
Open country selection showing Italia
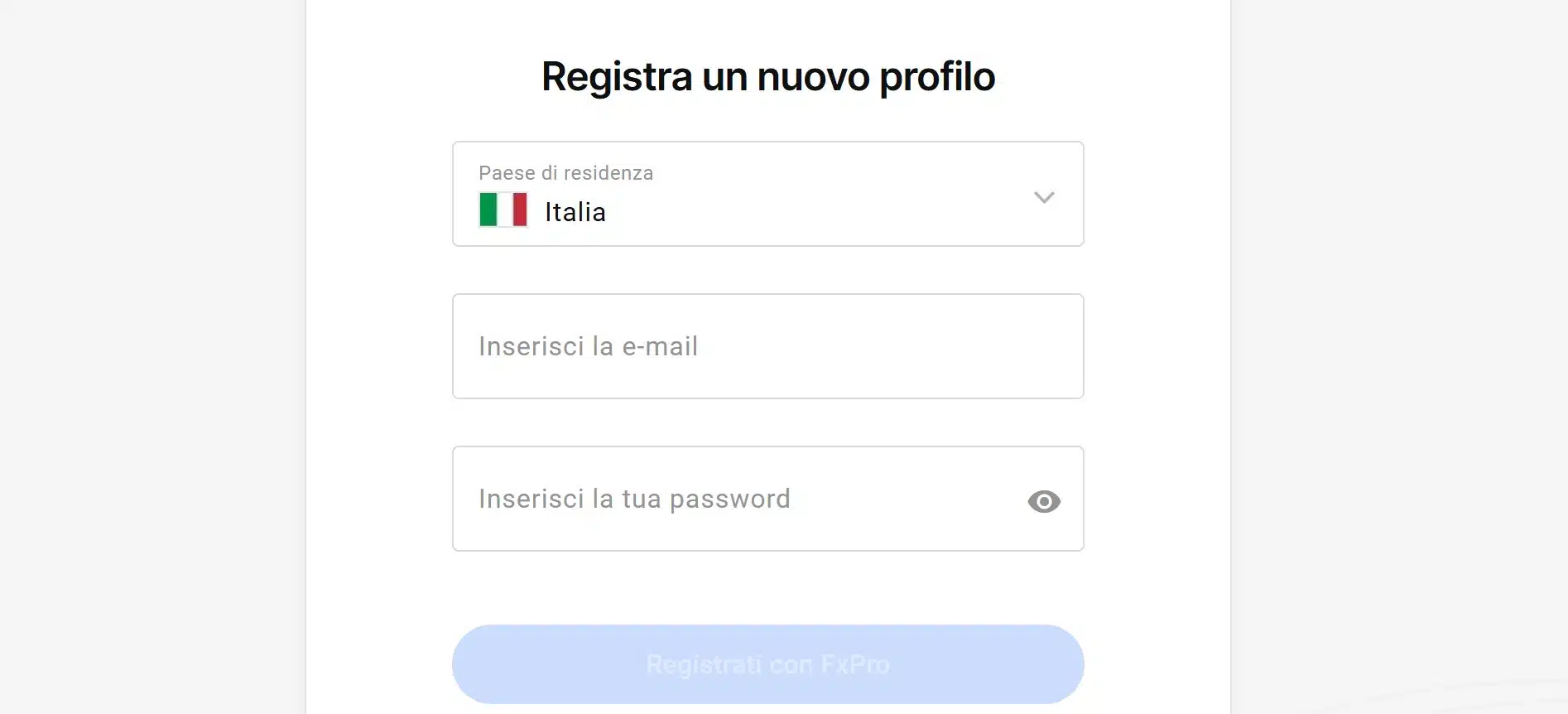[x=767, y=193]
